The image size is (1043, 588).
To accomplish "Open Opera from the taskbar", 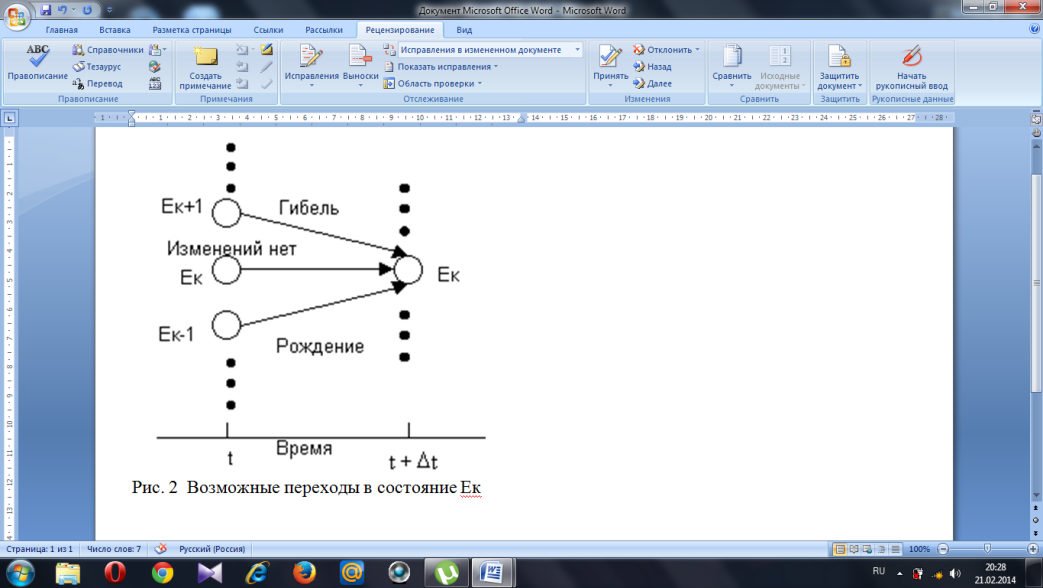I will pyautogui.click(x=115, y=573).
